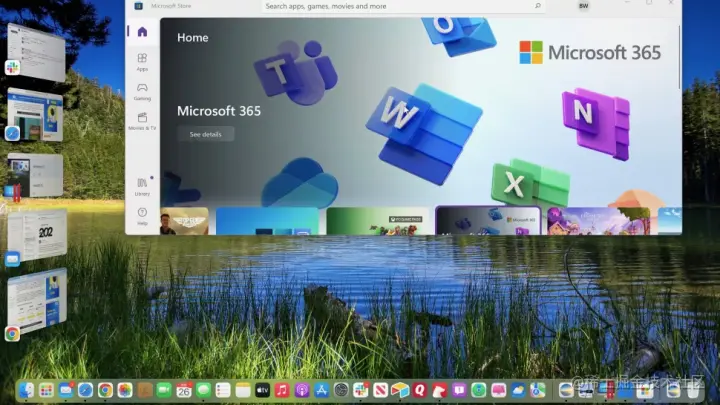Open Photos from the Dock
Viewport: 720px width, 405px height.
pos(125,390)
